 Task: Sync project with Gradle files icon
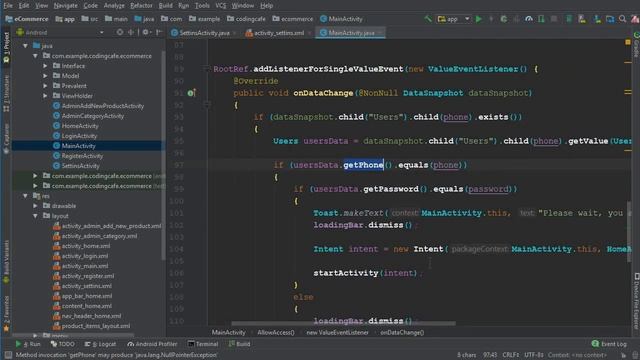pyautogui.click(x=569, y=19)
